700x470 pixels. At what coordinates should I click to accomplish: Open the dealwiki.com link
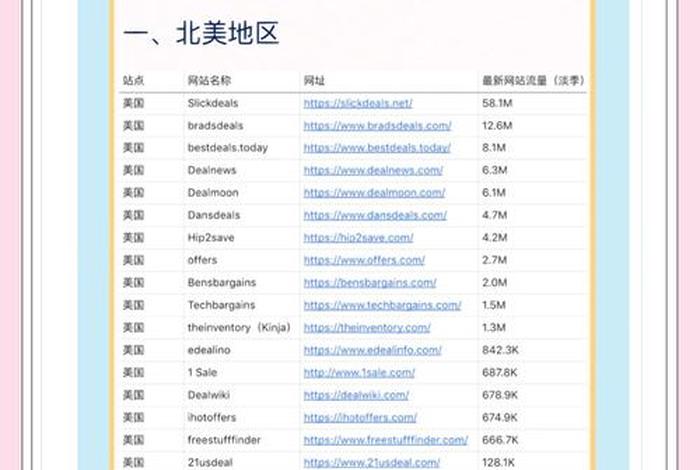click(x=356, y=395)
